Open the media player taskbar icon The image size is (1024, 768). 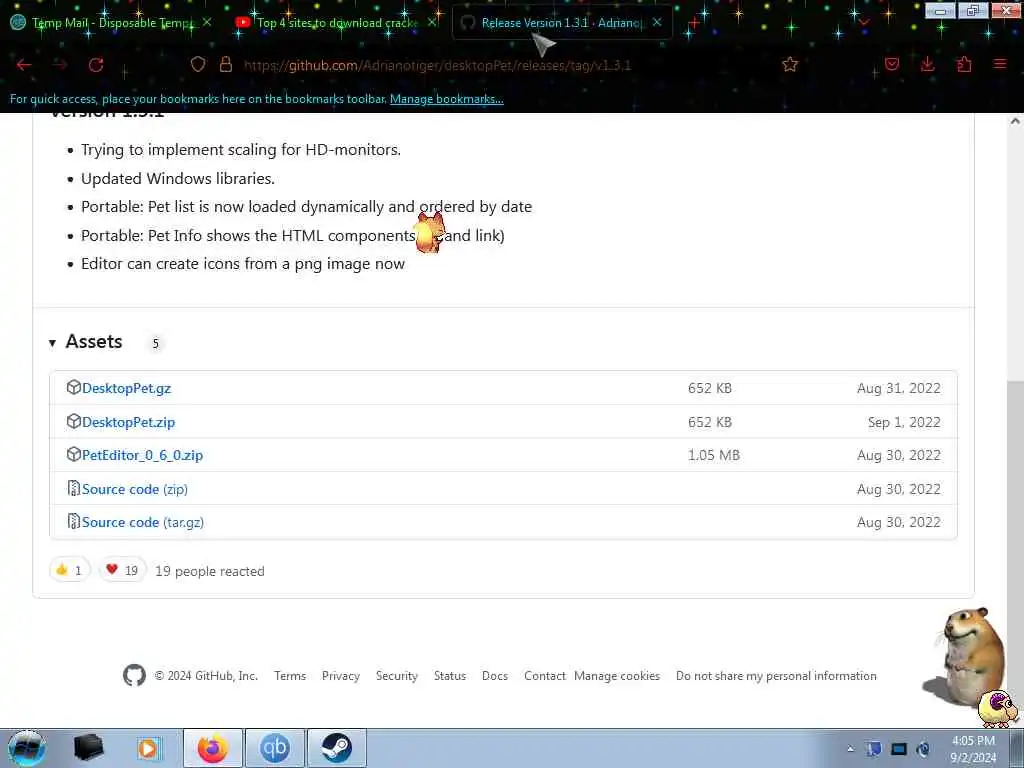coord(149,748)
